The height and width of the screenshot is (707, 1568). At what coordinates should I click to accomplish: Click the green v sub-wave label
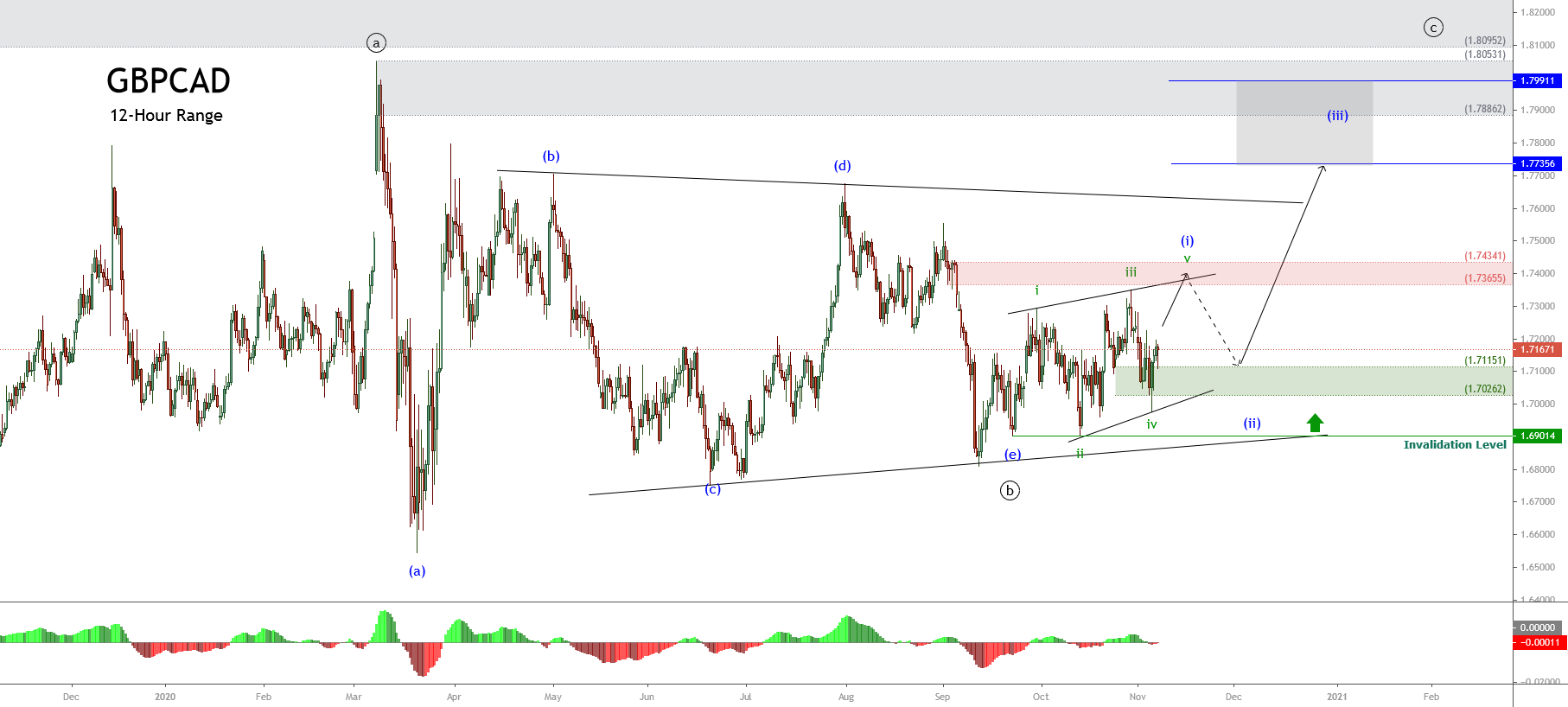1187,259
